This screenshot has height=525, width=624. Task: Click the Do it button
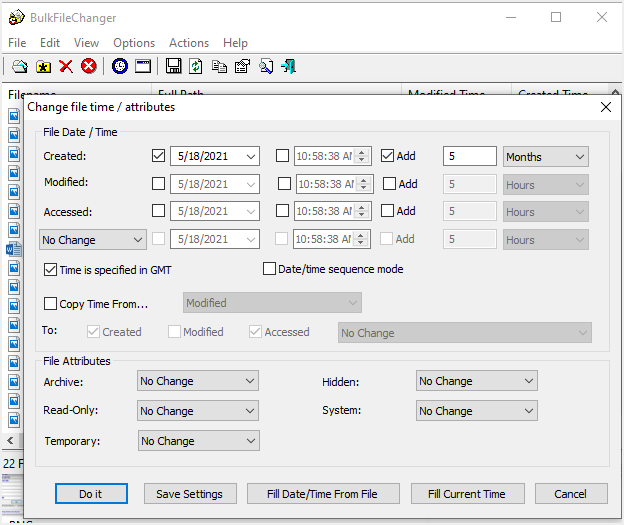click(x=91, y=494)
